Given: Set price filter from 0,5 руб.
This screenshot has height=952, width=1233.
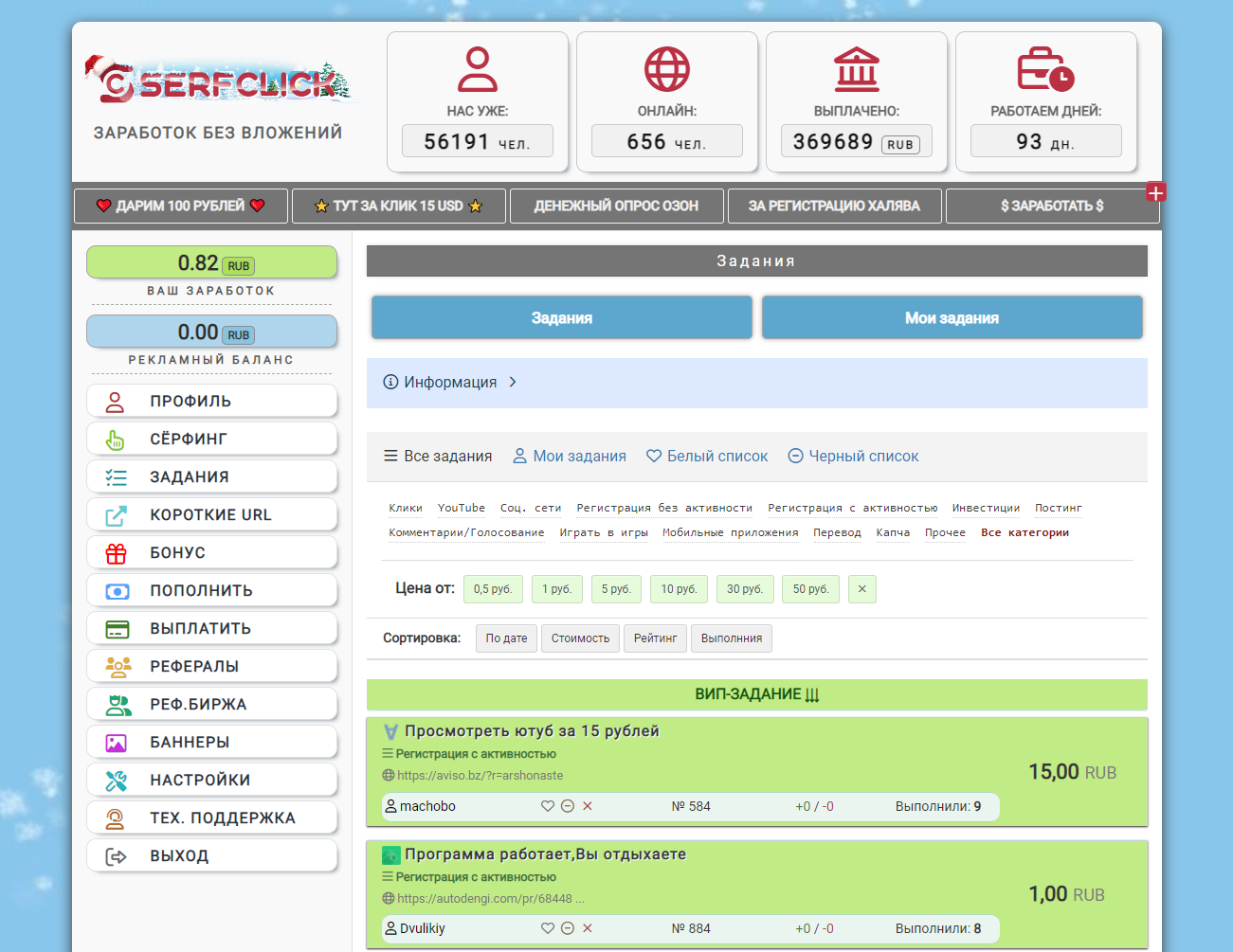Looking at the screenshot, I should click(493, 589).
